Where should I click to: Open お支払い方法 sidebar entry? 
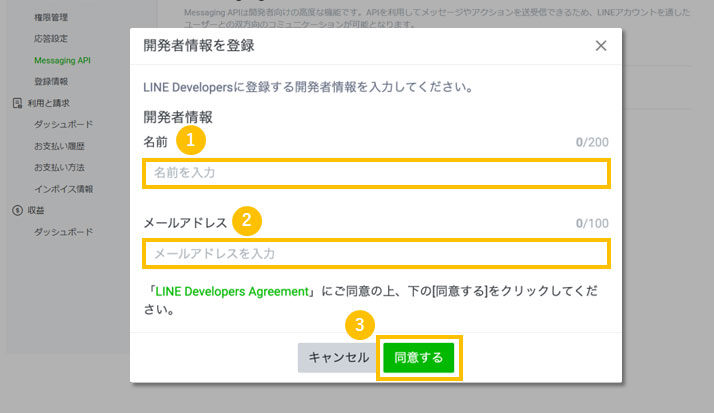click(x=58, y=167)
